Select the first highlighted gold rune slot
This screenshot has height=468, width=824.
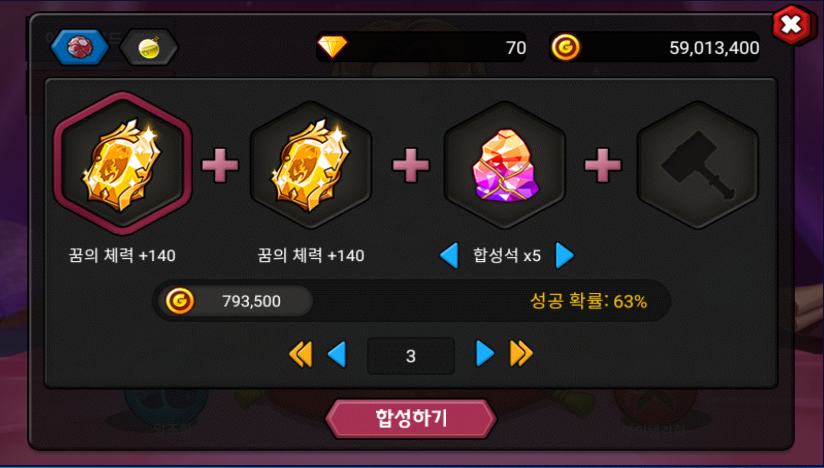point(122,163)
